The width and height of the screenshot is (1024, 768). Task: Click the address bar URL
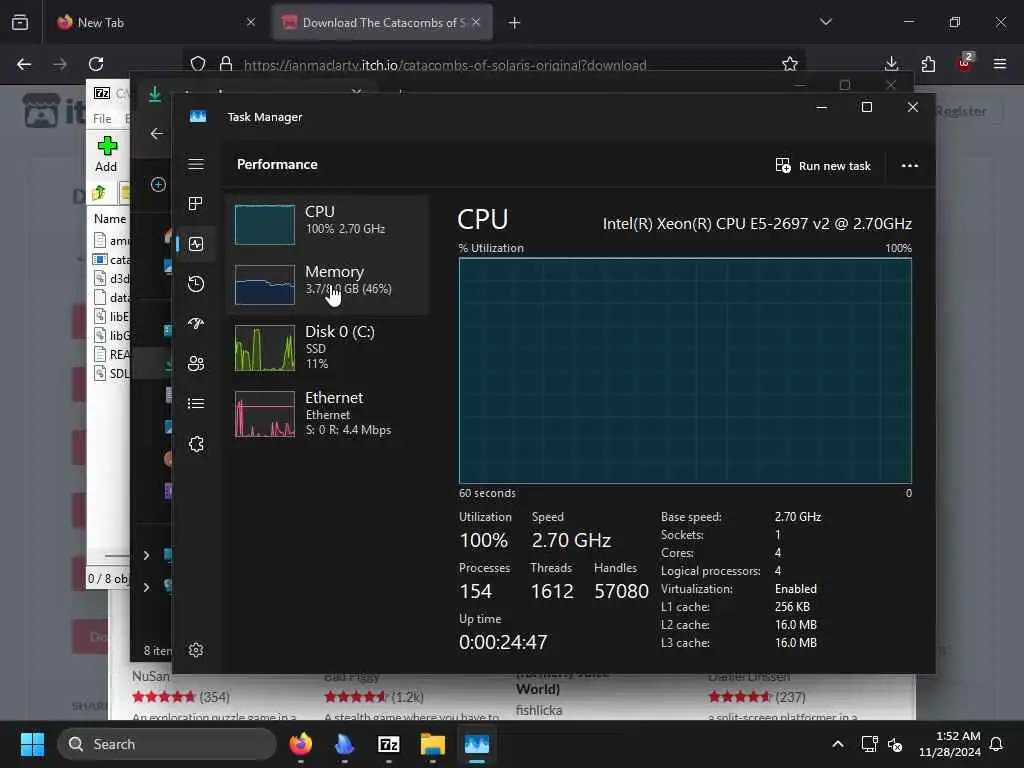(445, 65)
